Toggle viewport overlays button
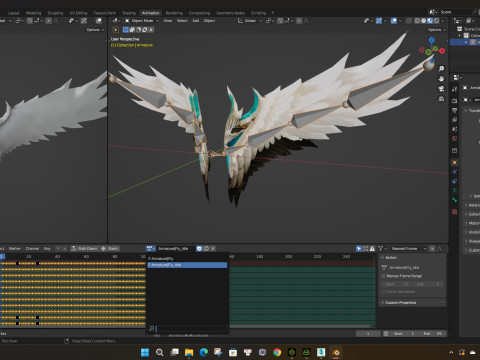This screenshot has width=480, height=360. tap(394, 21)
